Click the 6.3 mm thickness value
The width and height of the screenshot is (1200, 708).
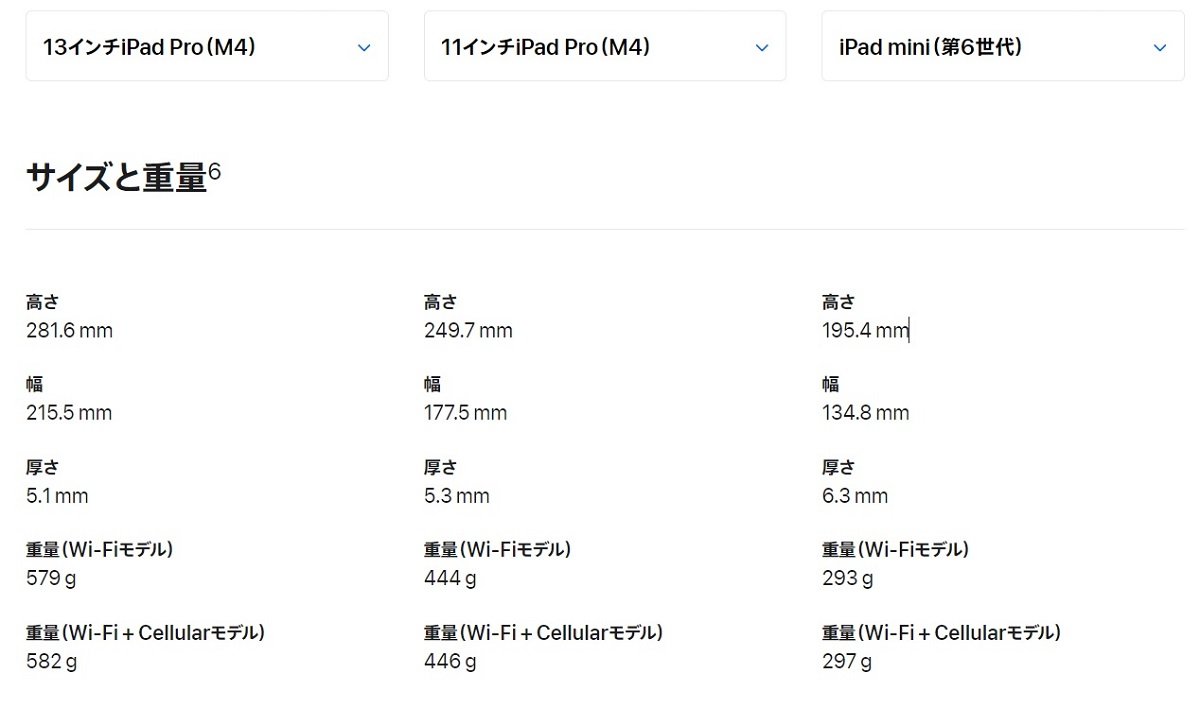pyautogui.click(x=855, y=496)
